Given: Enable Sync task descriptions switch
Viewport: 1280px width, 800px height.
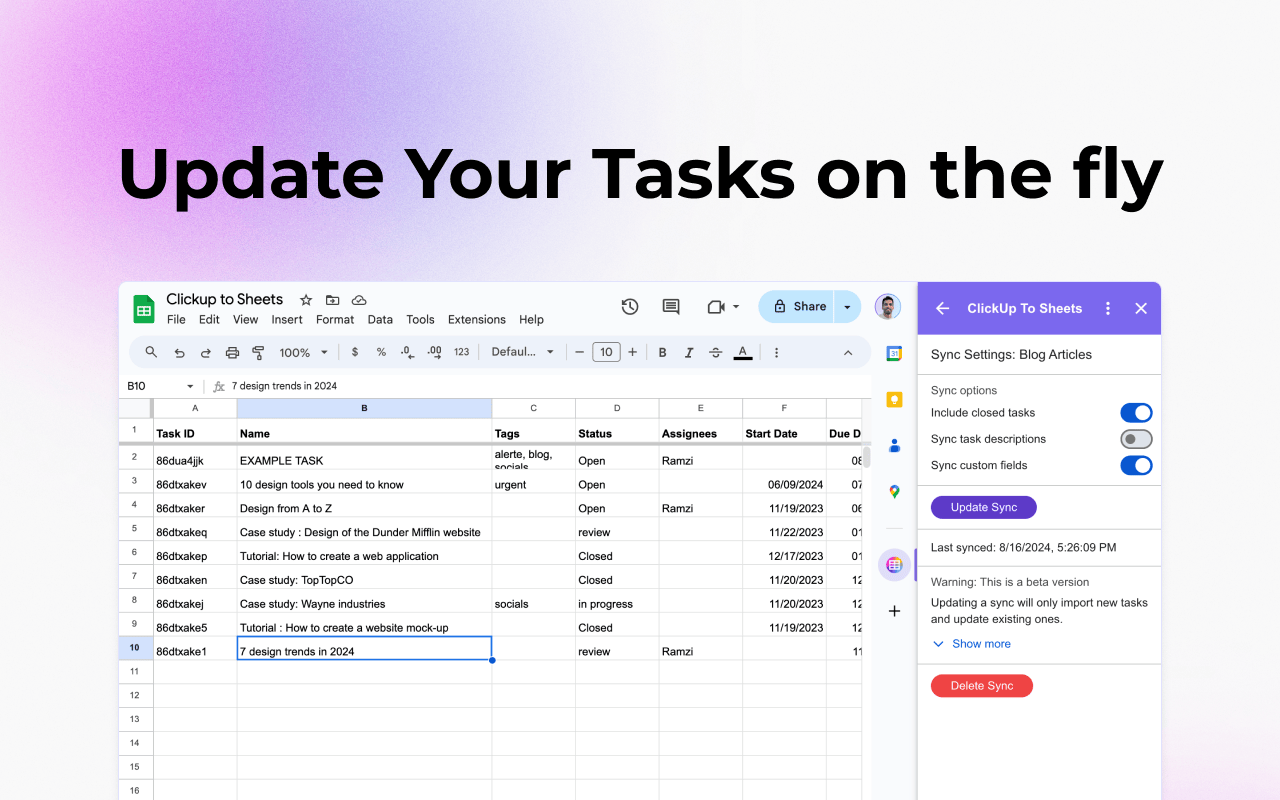Looking at the screenshot, I should click(1136, 439).
